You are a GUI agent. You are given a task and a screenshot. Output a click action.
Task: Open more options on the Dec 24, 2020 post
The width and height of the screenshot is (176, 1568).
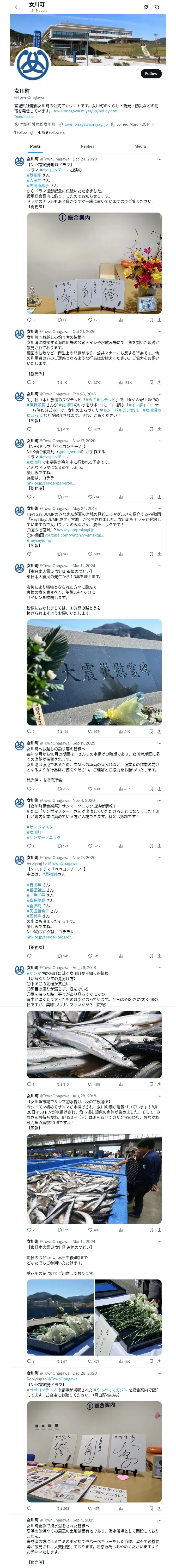pyautogui.click(x=160, y=159)
